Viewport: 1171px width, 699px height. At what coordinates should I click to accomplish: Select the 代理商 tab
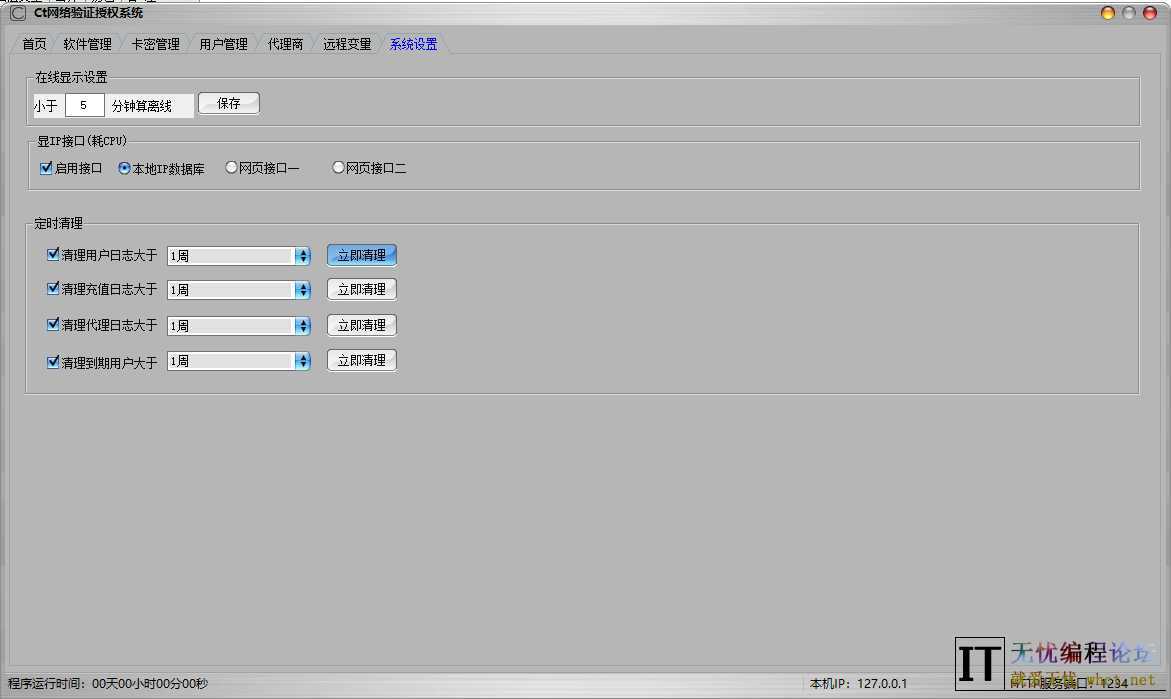[x=285, y=44]
